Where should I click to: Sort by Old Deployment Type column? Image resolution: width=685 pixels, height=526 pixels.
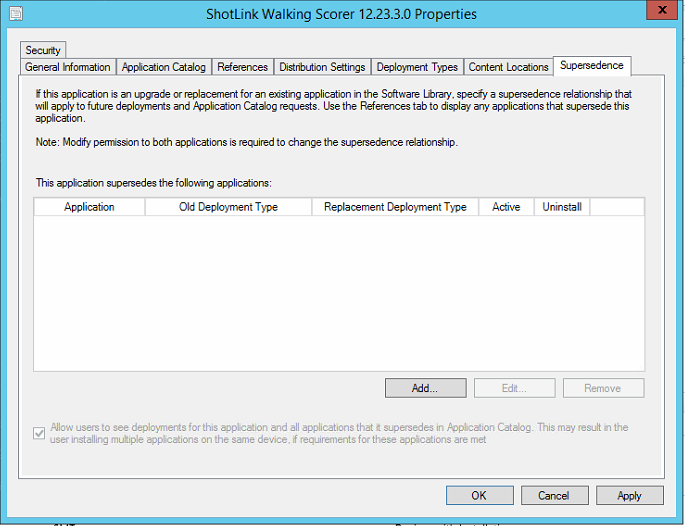click(x=228, y=207)
